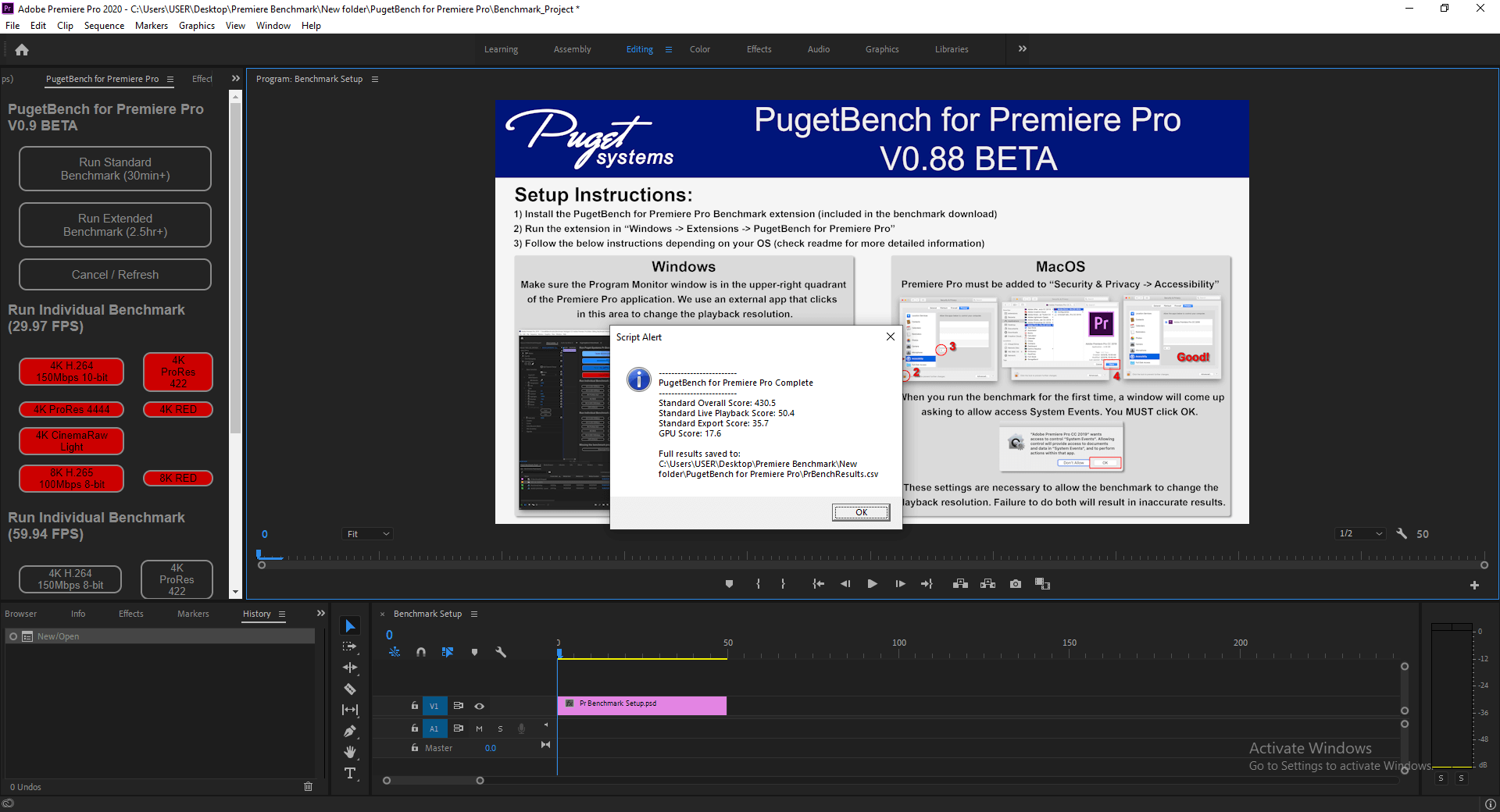Select the Ripple Edit tool

350,668
